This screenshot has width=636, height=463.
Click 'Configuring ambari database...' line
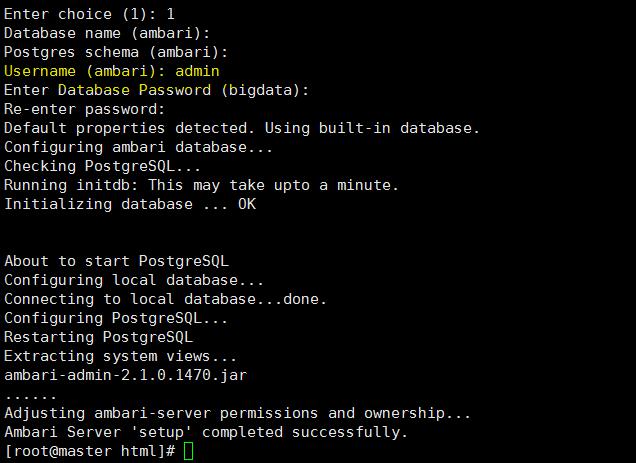(138, 147)
